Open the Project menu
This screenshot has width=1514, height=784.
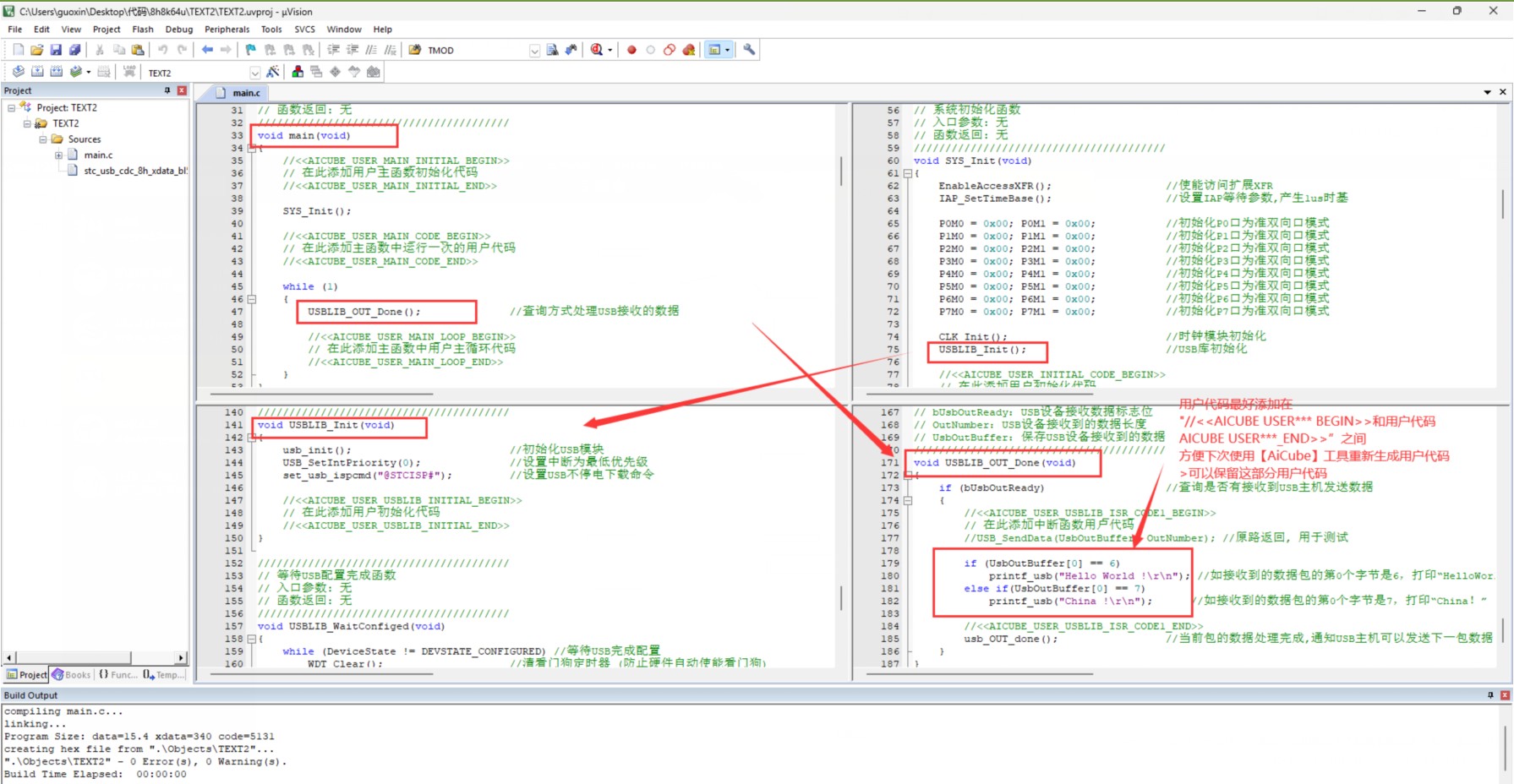tap(107, 29)
